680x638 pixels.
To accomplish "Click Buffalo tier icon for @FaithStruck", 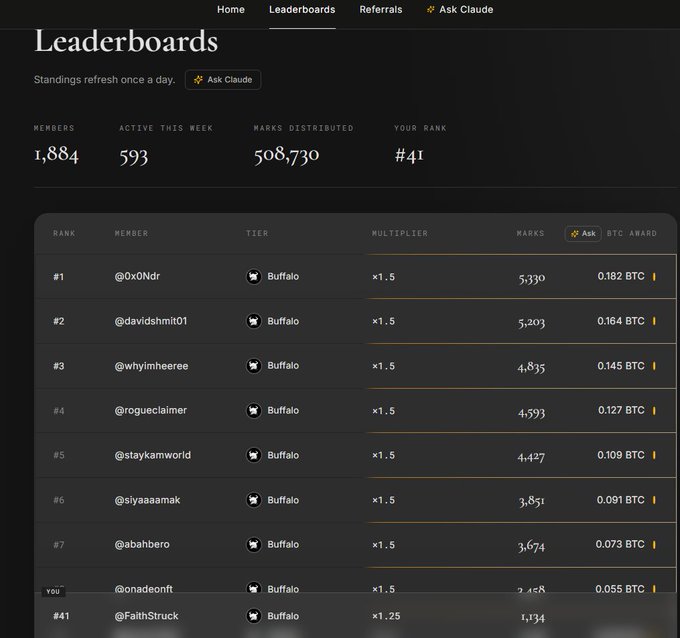I will [254, 616].
